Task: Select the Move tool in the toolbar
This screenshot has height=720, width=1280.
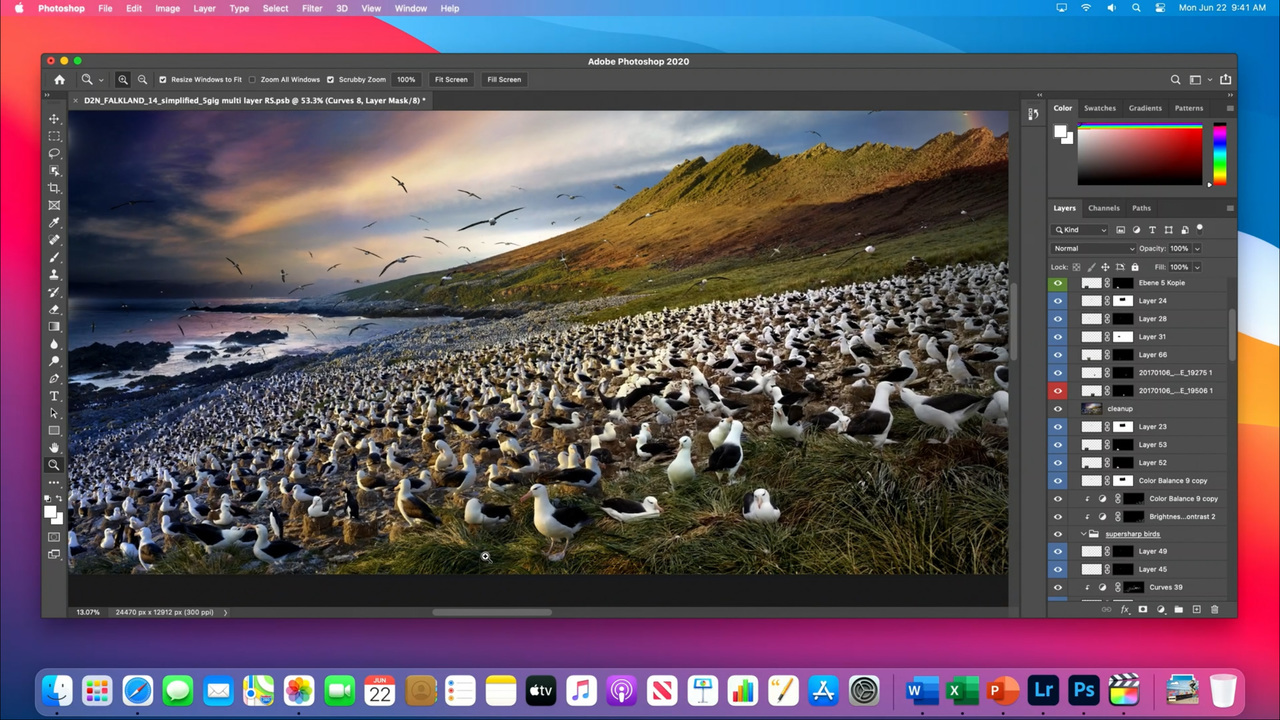Action: (x=54, y=119)
